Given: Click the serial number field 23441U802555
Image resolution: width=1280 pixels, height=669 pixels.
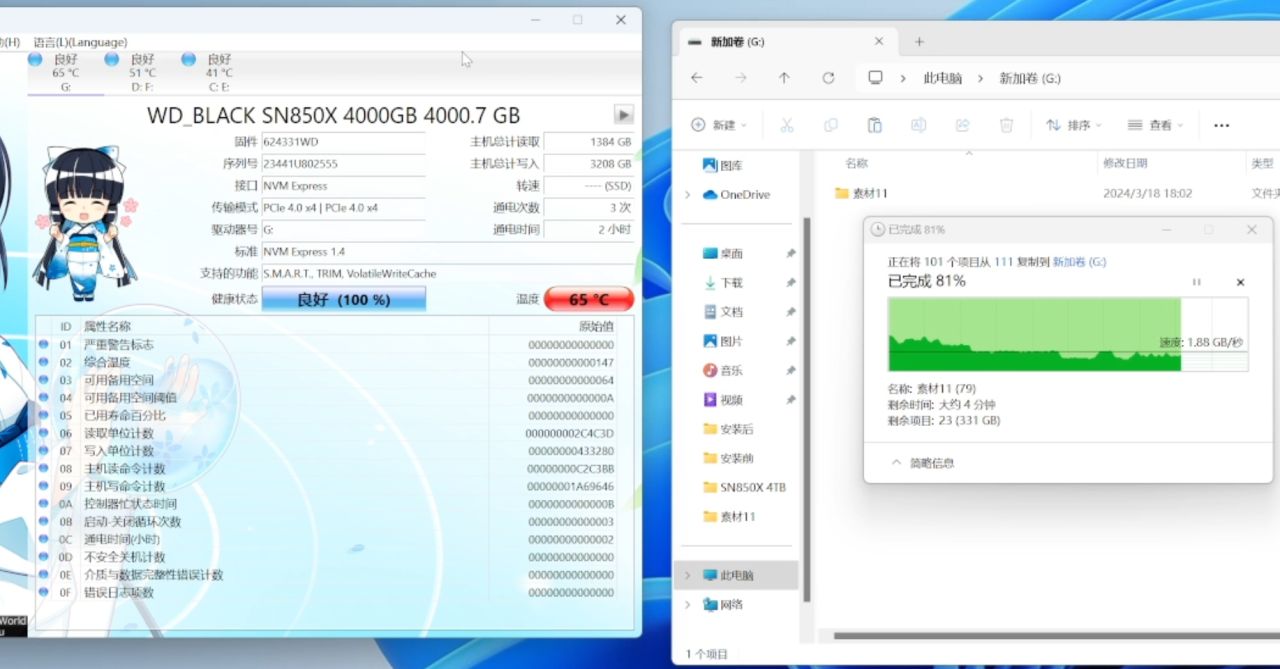Looking at the screenshot, I should [x=343, y=164].
